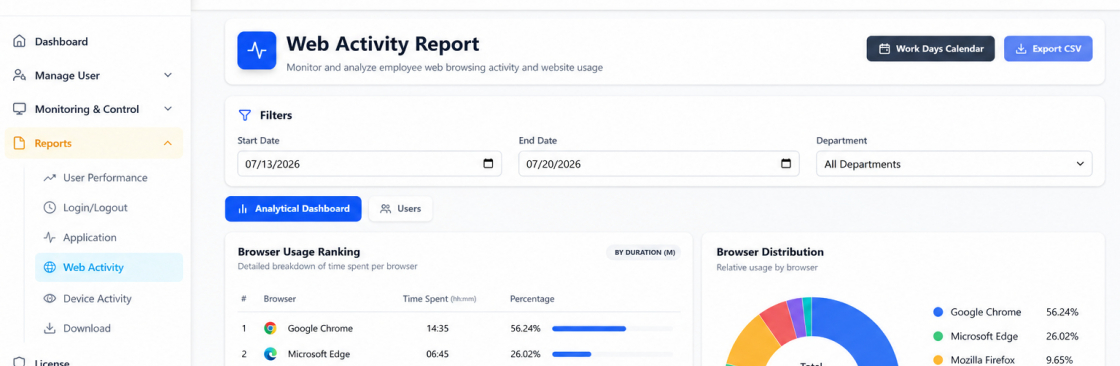Click the Google Chrome browser icon in ranking
Viewport: 1120px width, 366px height.
point(270,328)
